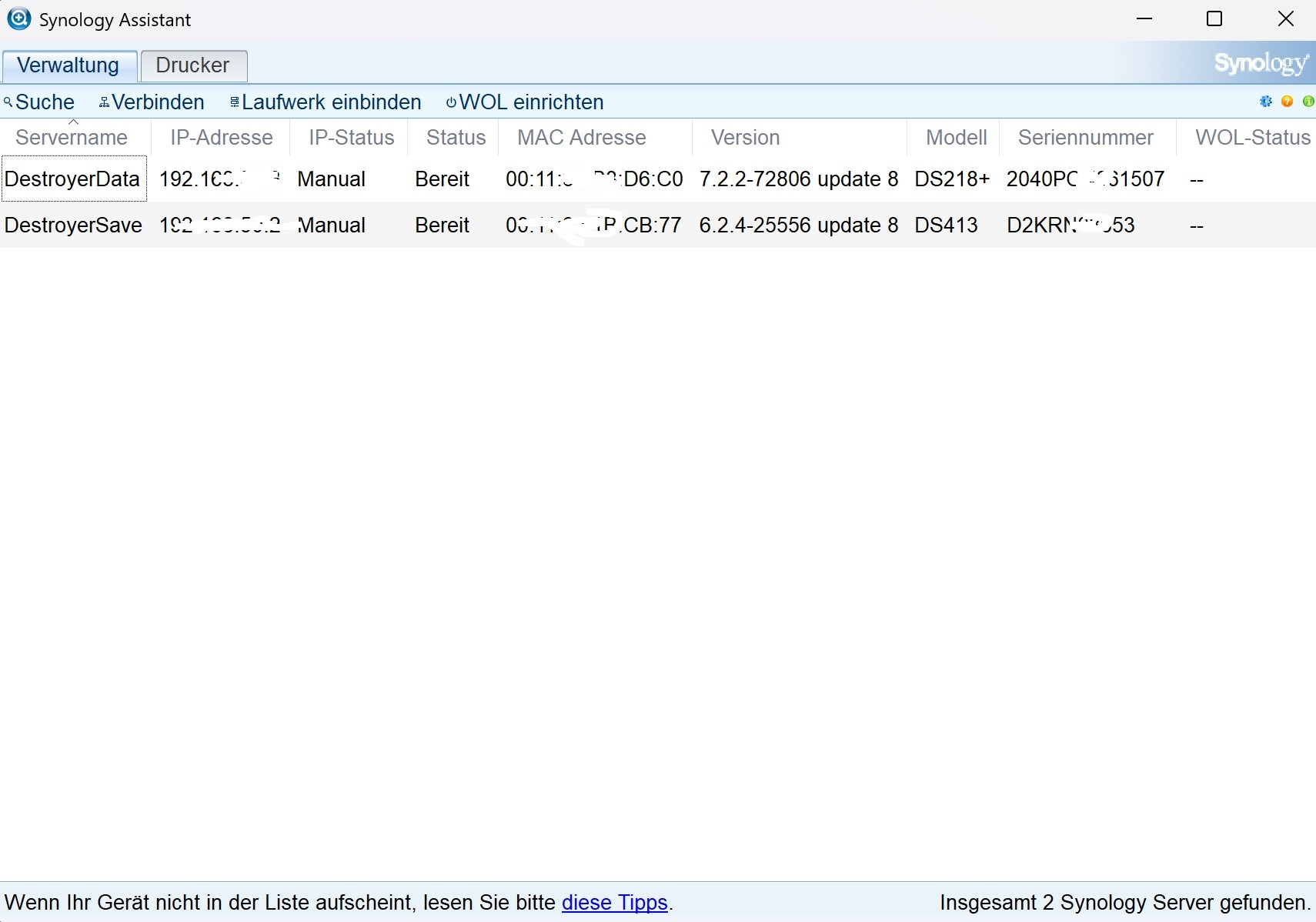1316x922 pixels.
Task: Click the version cell 7.2.2-72806 update 8
Action: [x=799, y=179]
